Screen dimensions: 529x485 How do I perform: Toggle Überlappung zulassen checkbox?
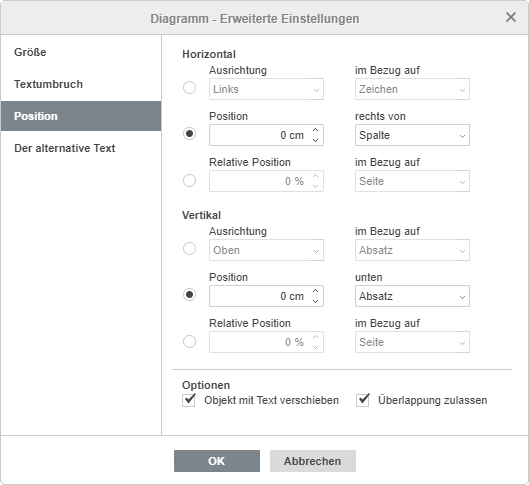(x=363, y=400)
